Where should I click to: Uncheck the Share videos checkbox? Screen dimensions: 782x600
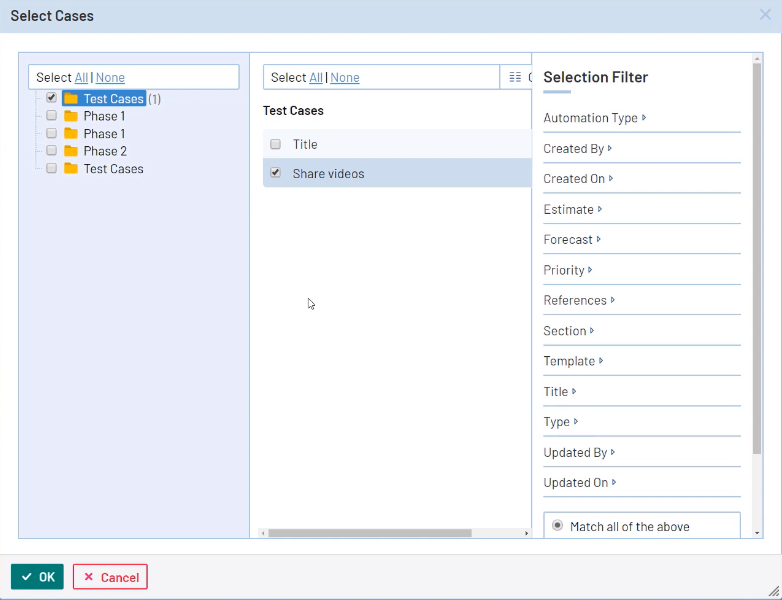point(276,173)
